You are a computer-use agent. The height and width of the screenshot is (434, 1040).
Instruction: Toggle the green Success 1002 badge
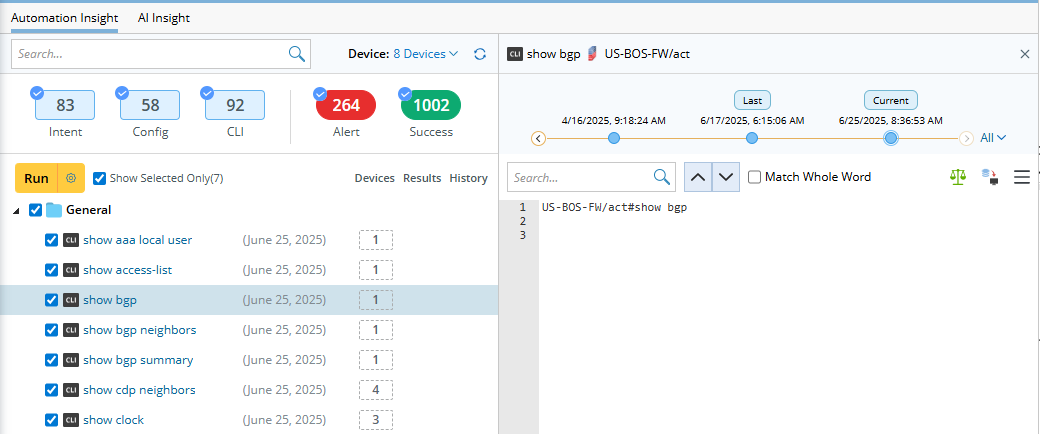431,105
